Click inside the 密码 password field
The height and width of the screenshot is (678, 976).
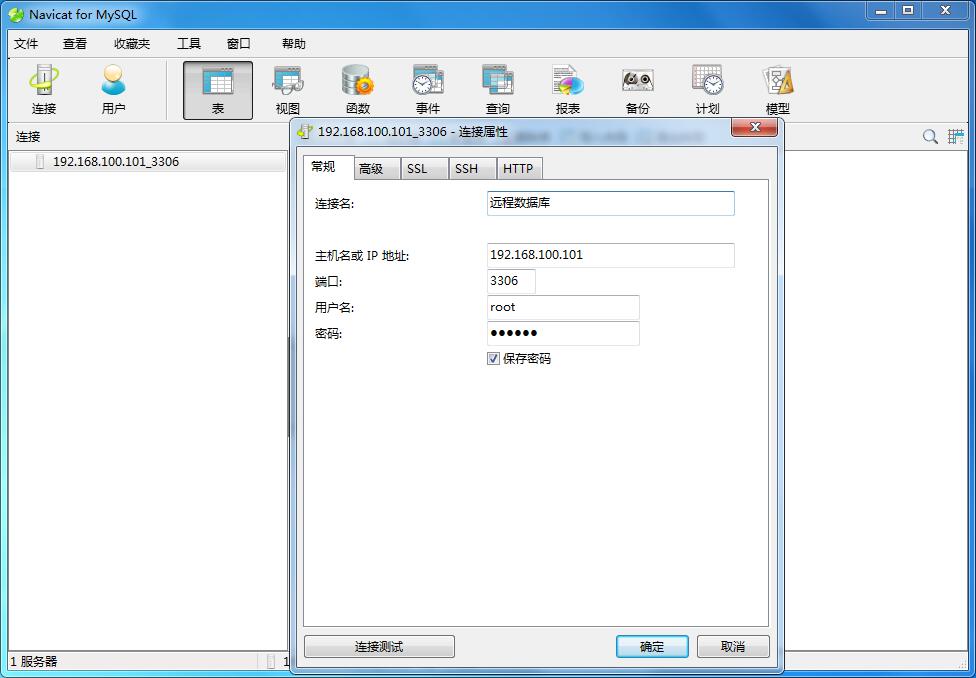tap(562, 333)
